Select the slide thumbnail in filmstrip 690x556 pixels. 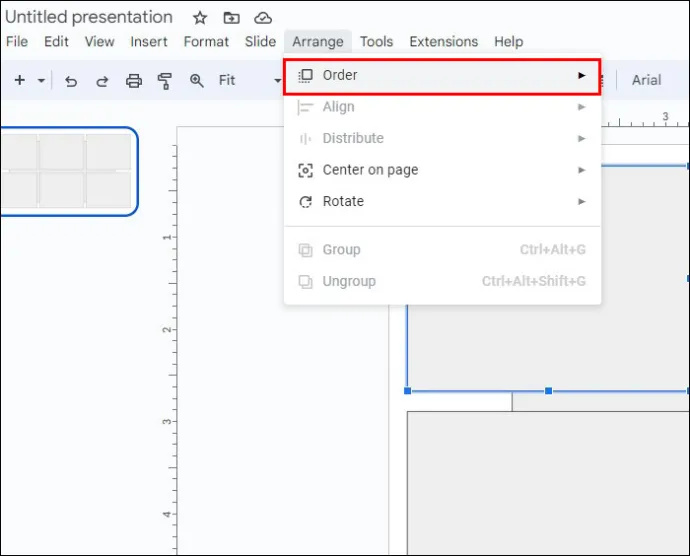click(68, 171)
